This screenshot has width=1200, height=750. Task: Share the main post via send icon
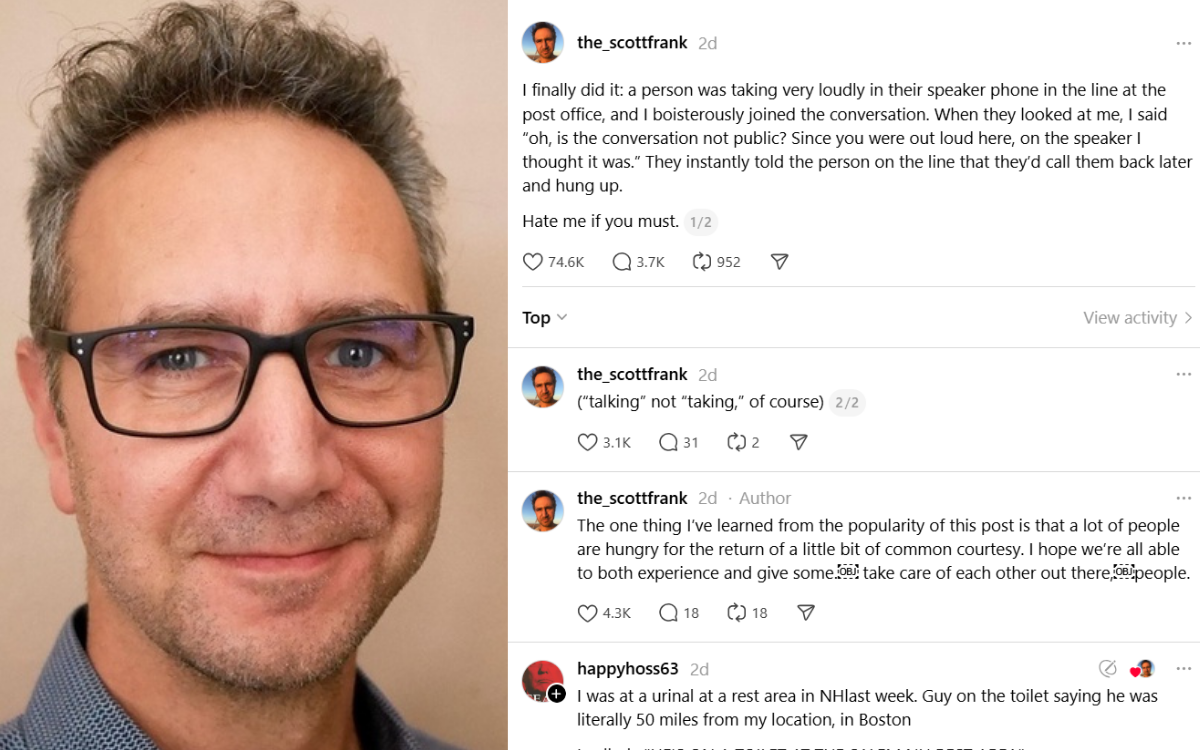(780, 262)
